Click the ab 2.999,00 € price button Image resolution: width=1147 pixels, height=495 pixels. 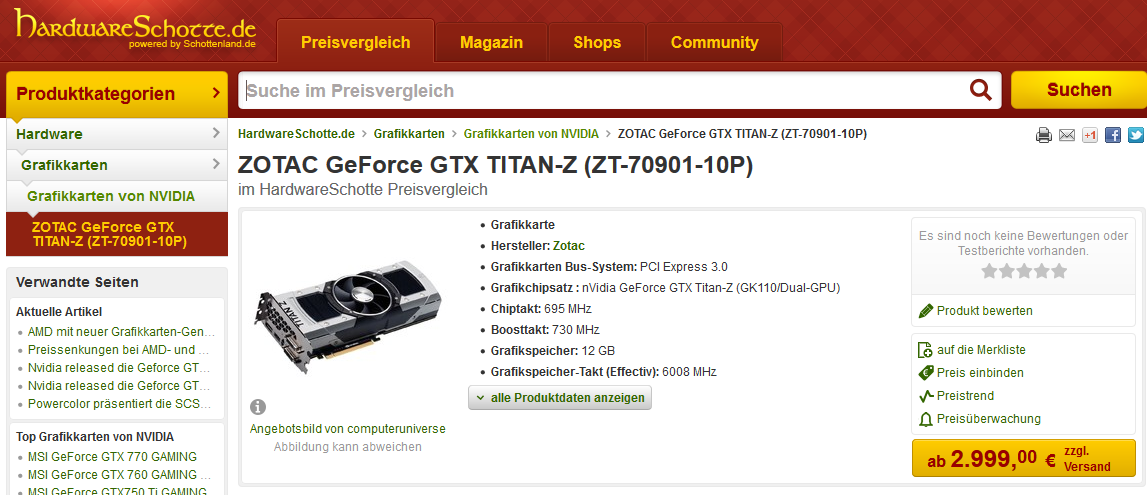1023,458
